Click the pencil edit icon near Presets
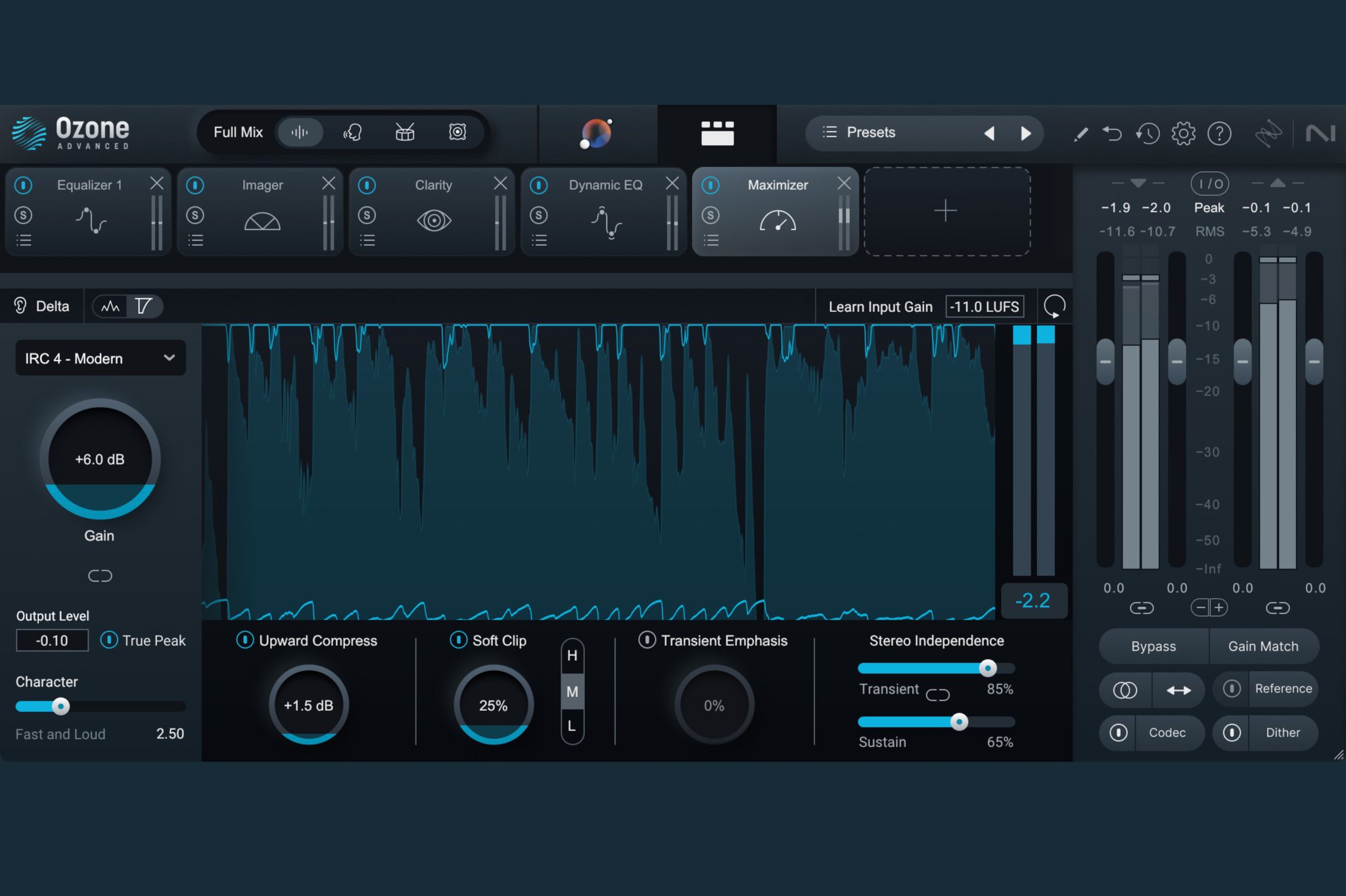This screenshot has height=896, width=1346. pyautogui.click(x=1080, y=133)
